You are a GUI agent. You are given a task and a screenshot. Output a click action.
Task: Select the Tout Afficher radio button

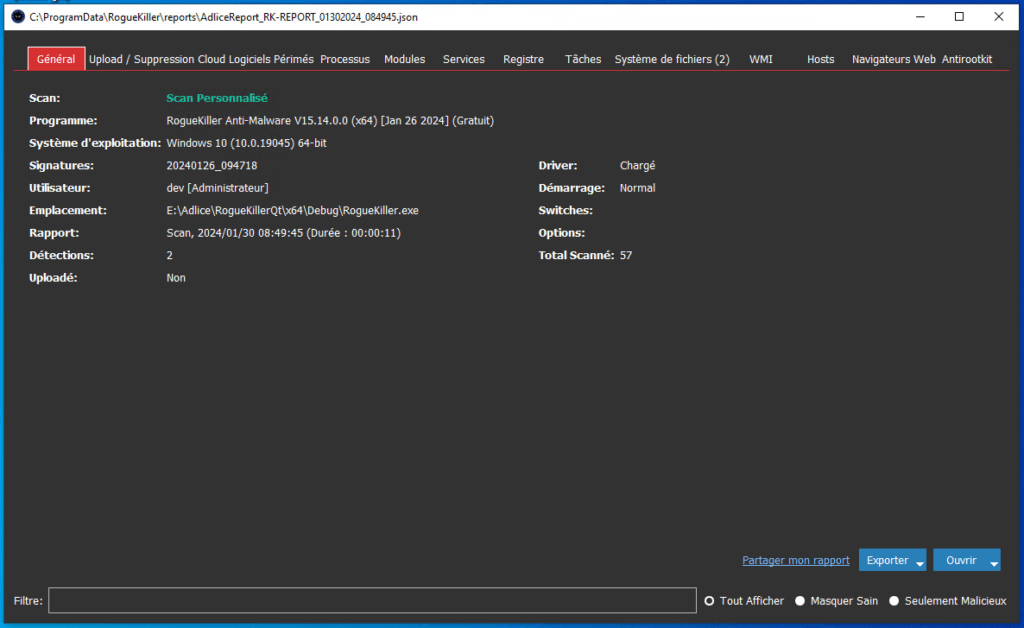[710, 601]
